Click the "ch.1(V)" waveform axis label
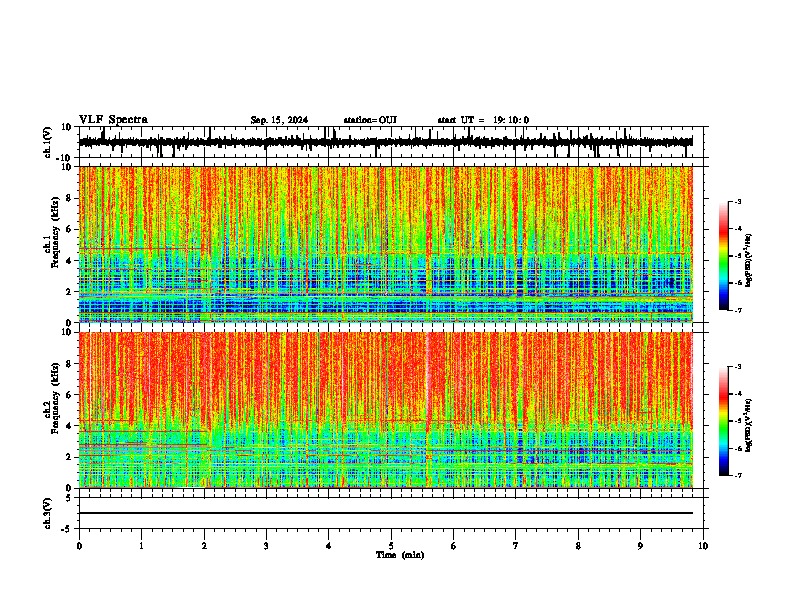The width and height of the screenshot is (792, 612). point(48,142)
